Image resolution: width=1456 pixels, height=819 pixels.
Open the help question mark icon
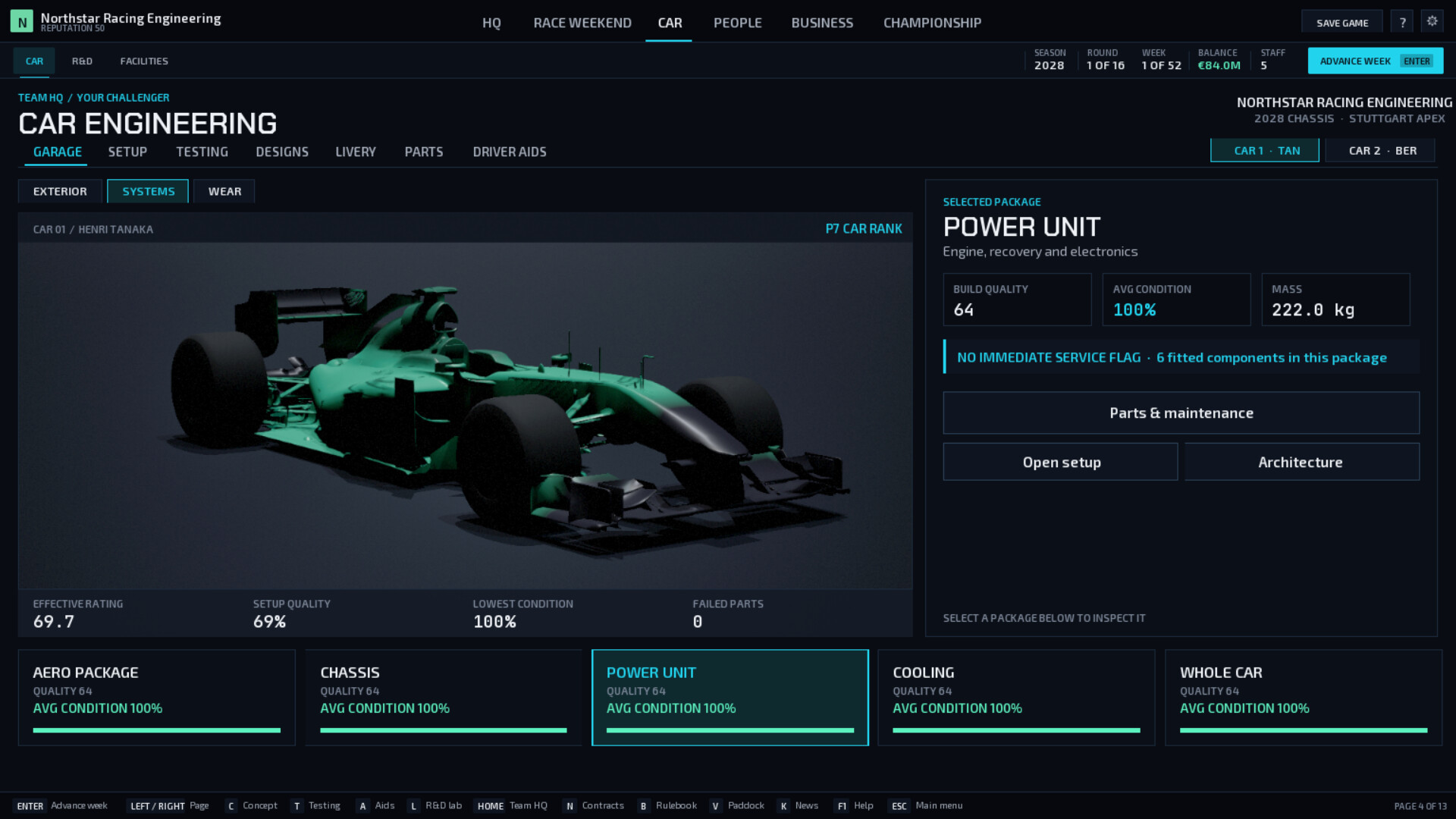click(x=1402, y=23)
